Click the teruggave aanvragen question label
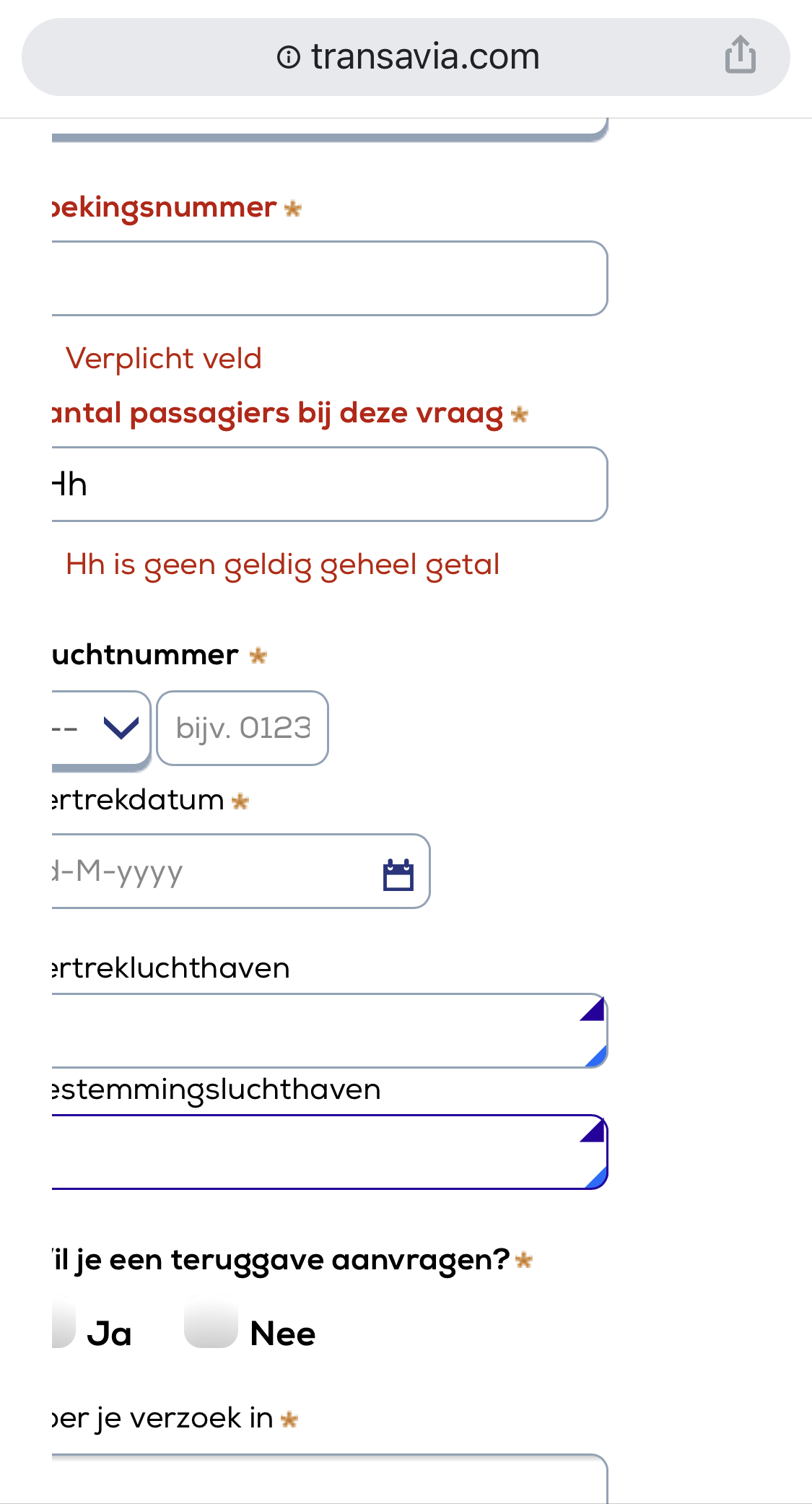The height and width of the screenshot is (1504, 812). (x=281, y=1260)
